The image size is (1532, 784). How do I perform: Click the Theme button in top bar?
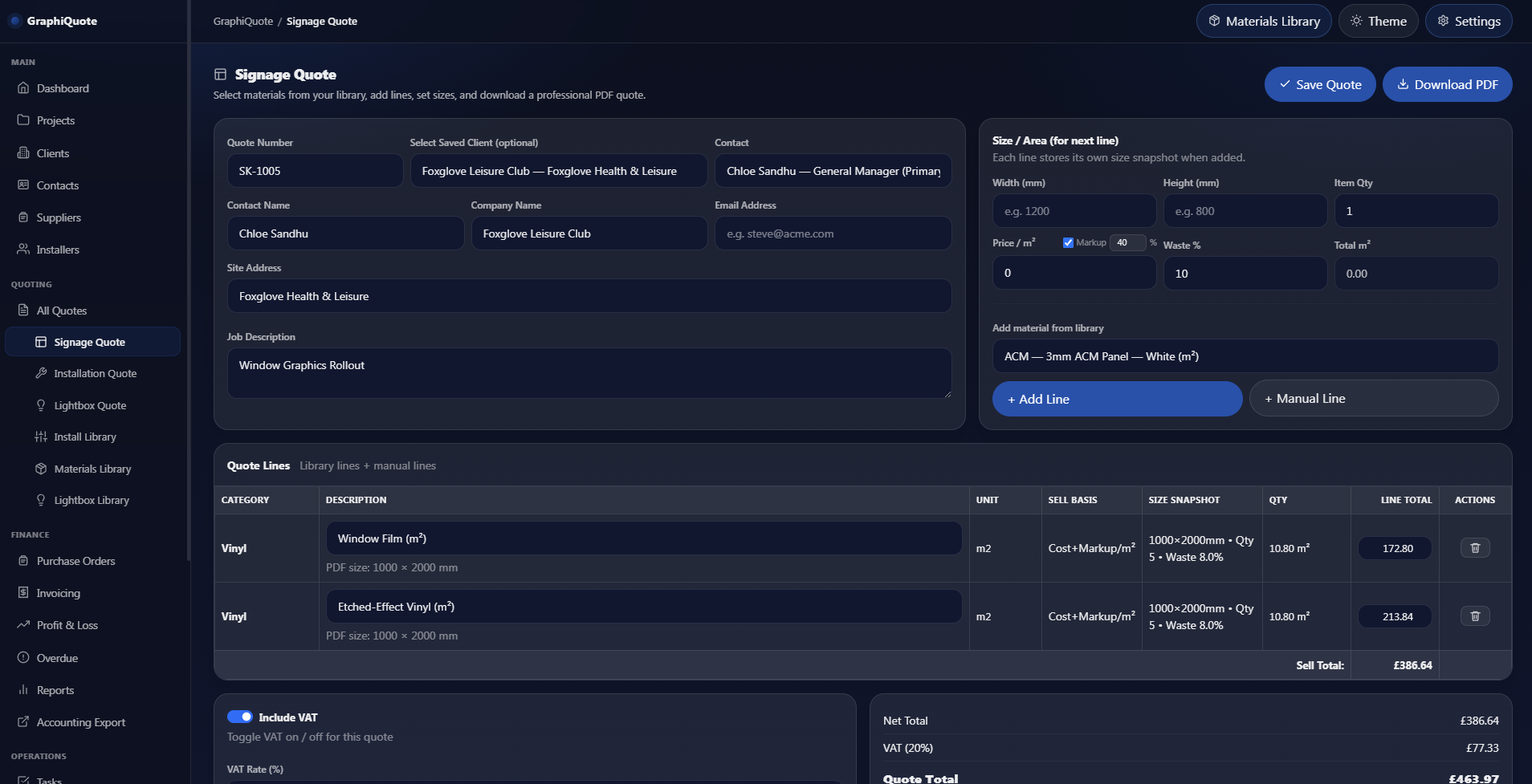(1378, 21)
